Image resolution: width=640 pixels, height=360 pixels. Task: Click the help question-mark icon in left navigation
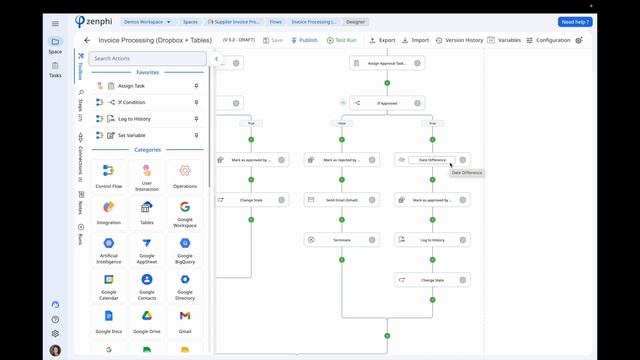(55, 319)
